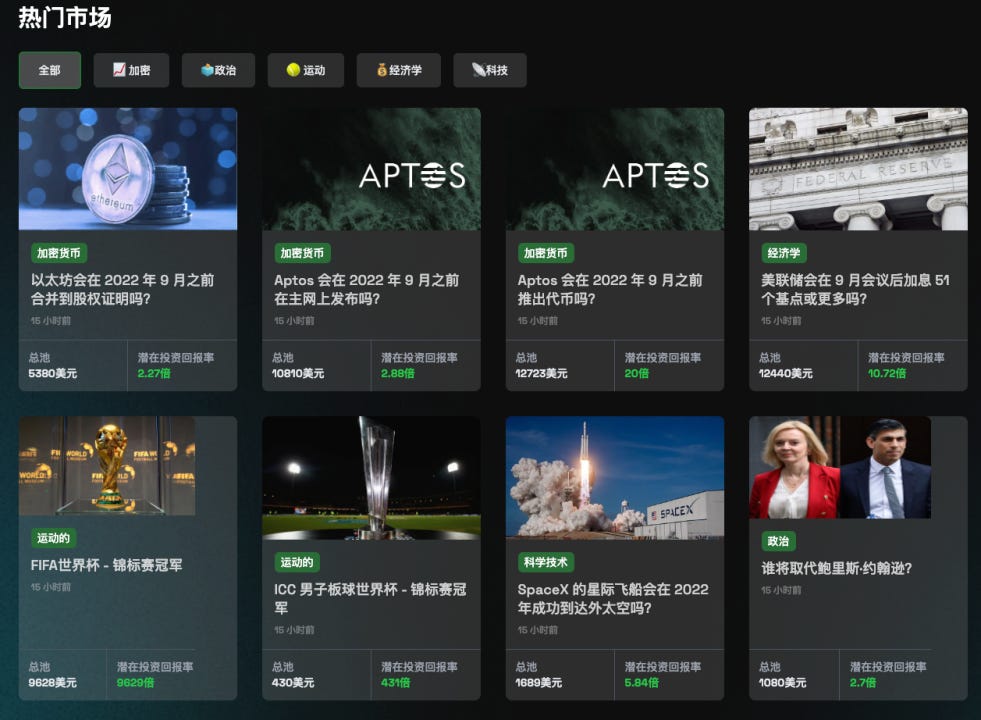Click the tennis ball icon on 运动 tab
This screenshot has width=981, height=720.
[x=293, y=70]
